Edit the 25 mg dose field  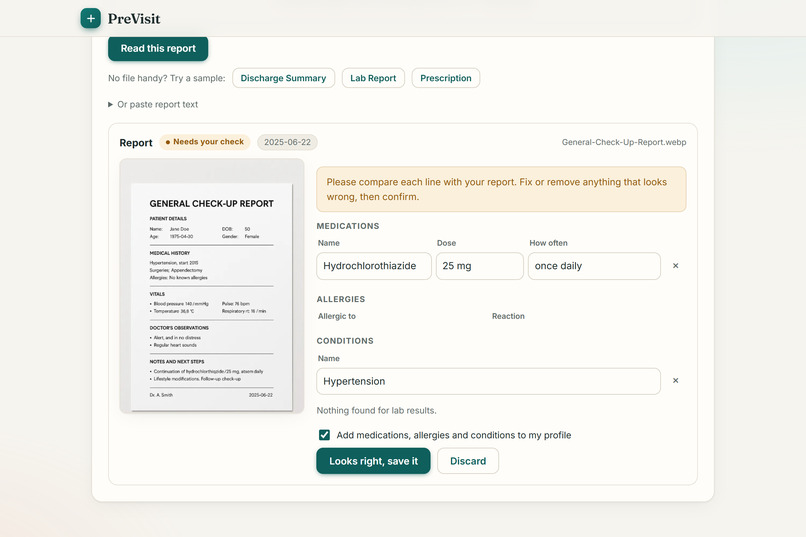click(x=480, y=266)
